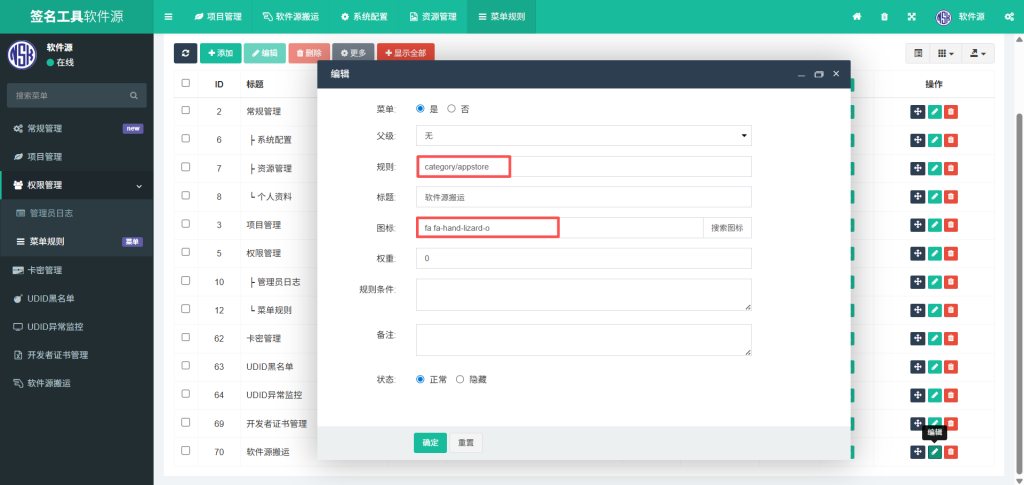Click the search icon in sidebar search box
Image resolution: width=1024 pixels, height=485 pixels.
pos(134,96)
